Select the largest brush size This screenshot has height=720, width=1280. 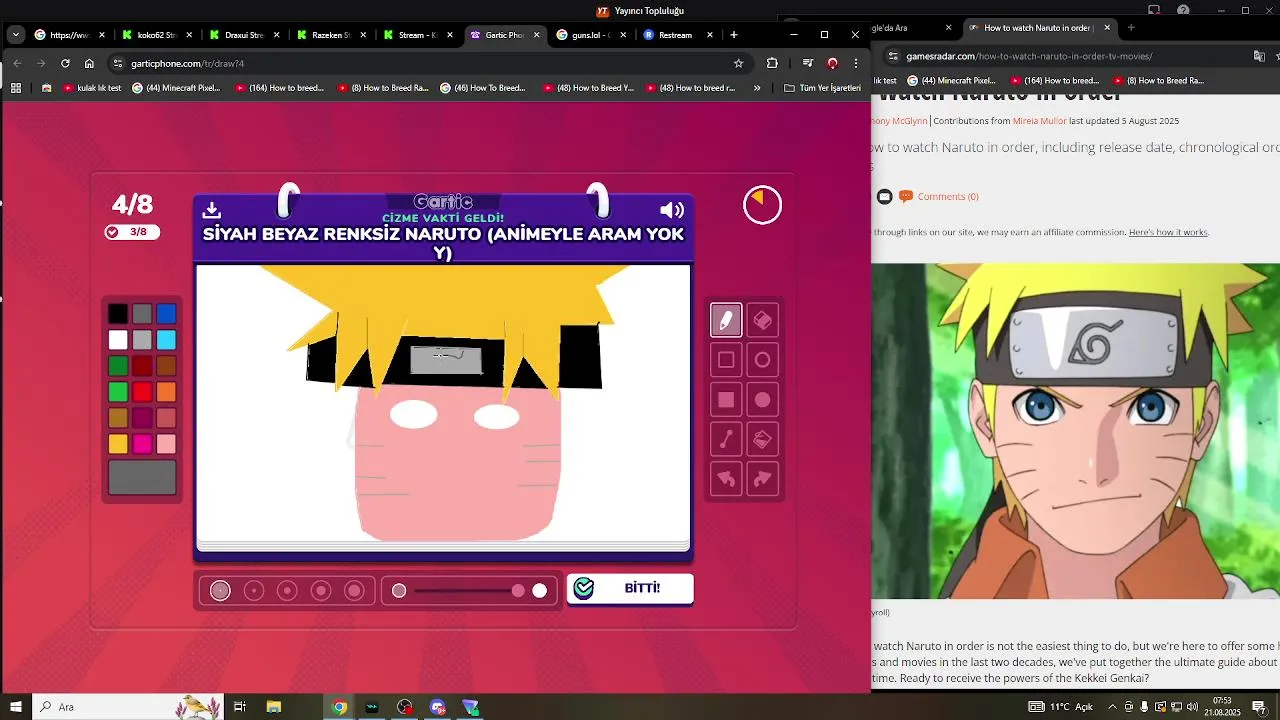(x=354, y=591)
